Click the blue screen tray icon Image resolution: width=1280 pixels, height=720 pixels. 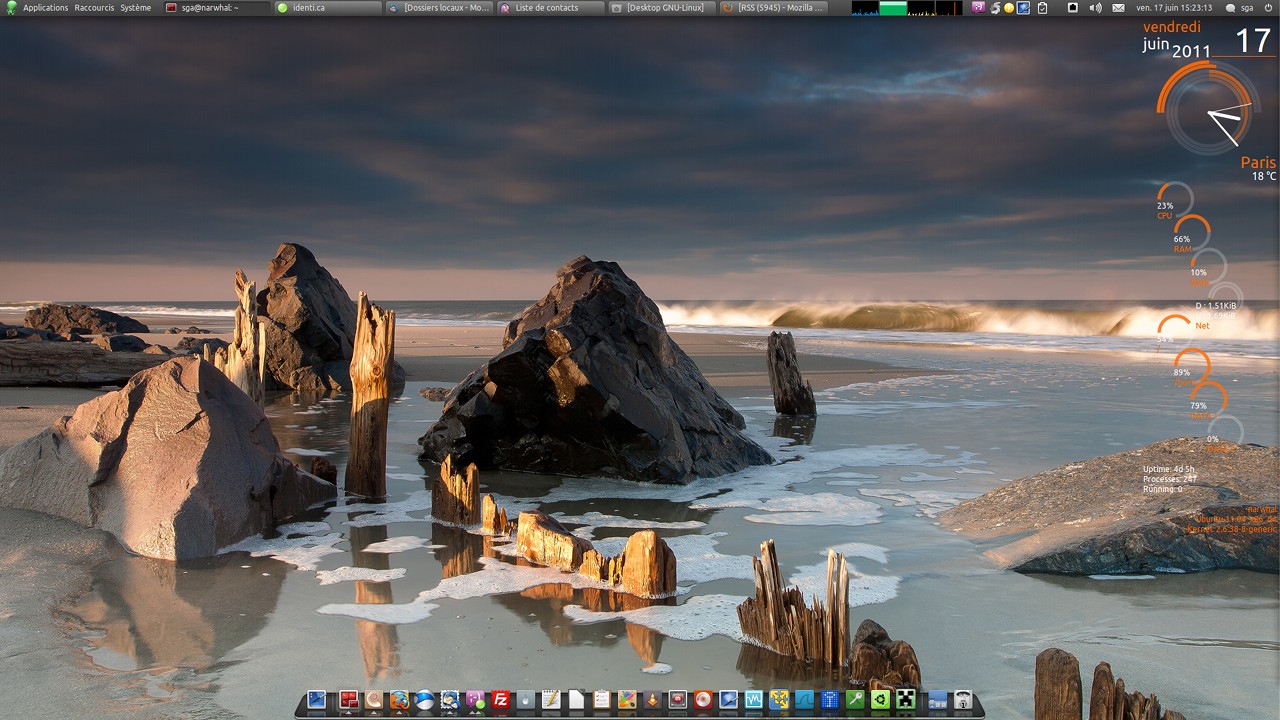[1023, 7]
